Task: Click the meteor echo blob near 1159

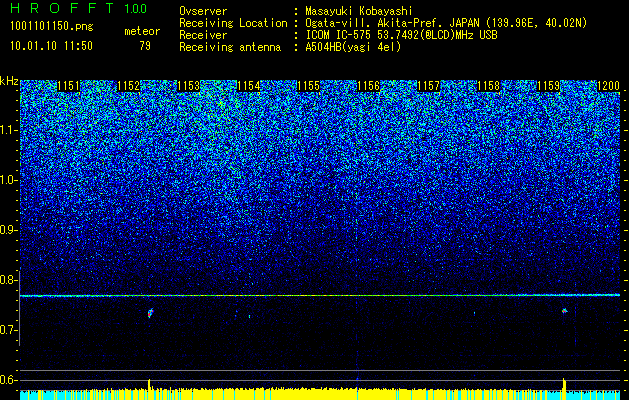Action: [564, 311]
